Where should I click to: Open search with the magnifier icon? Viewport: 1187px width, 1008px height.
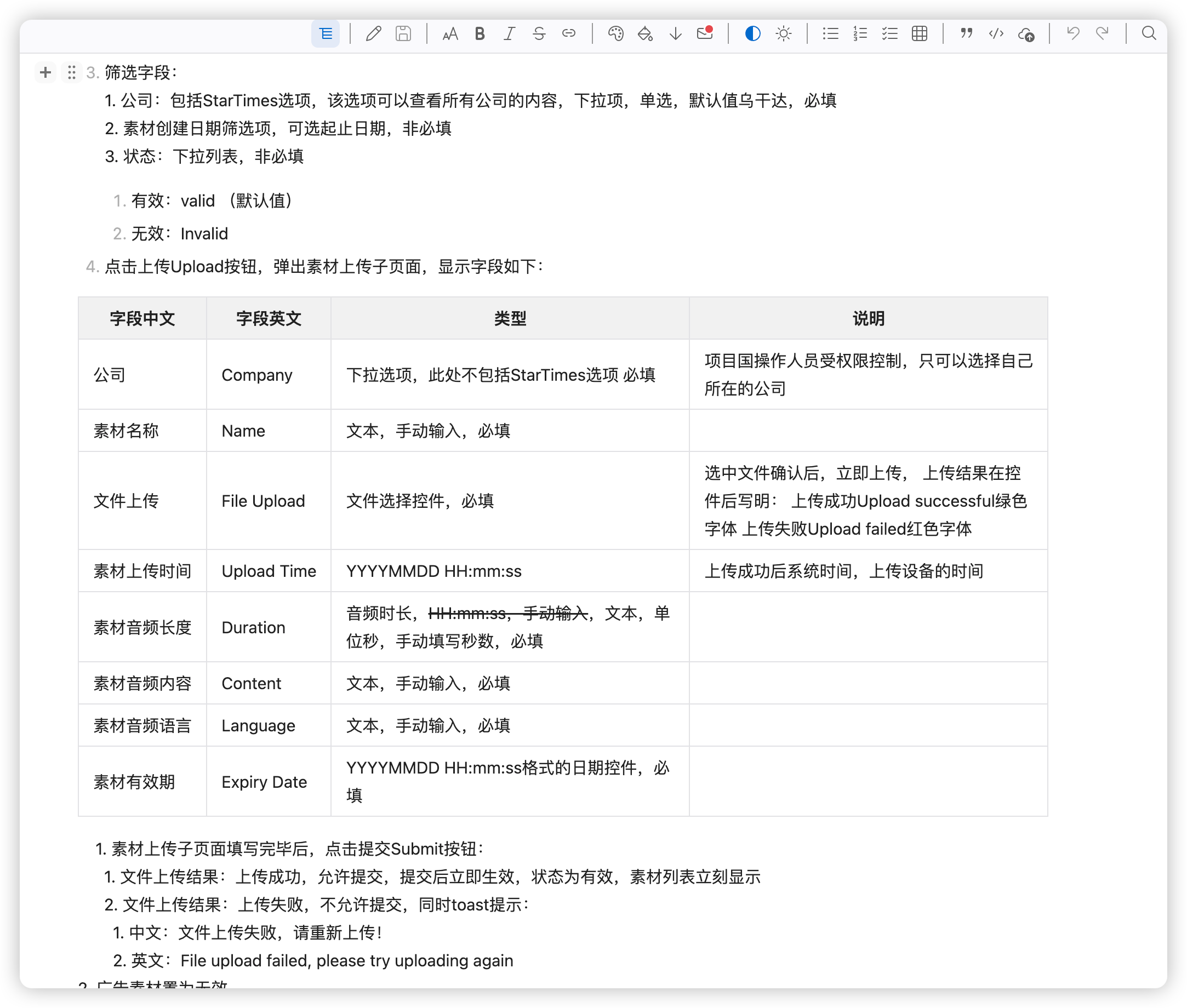point(1149,33)
